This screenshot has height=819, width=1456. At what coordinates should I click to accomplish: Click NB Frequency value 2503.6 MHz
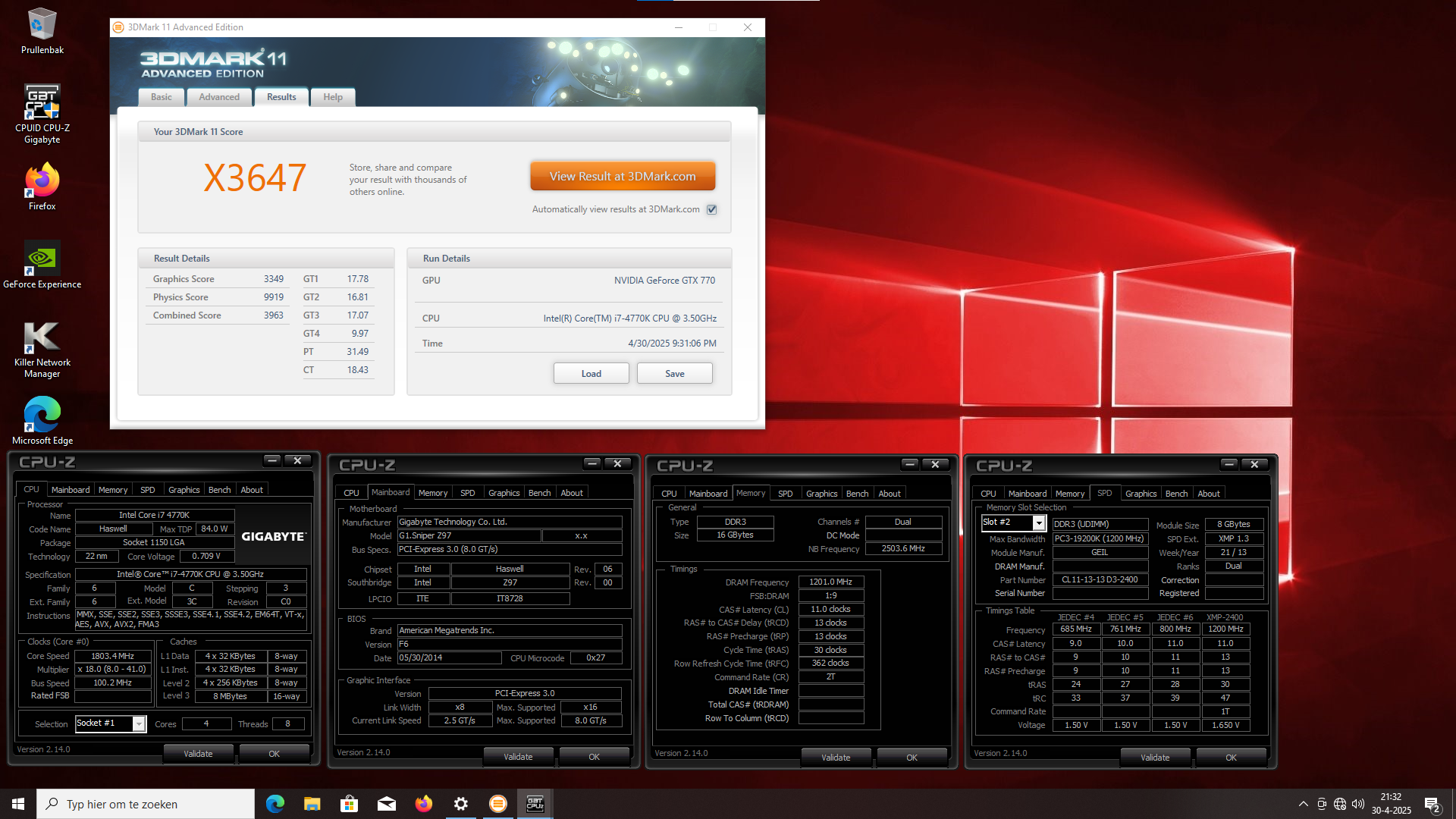(903, 549)
